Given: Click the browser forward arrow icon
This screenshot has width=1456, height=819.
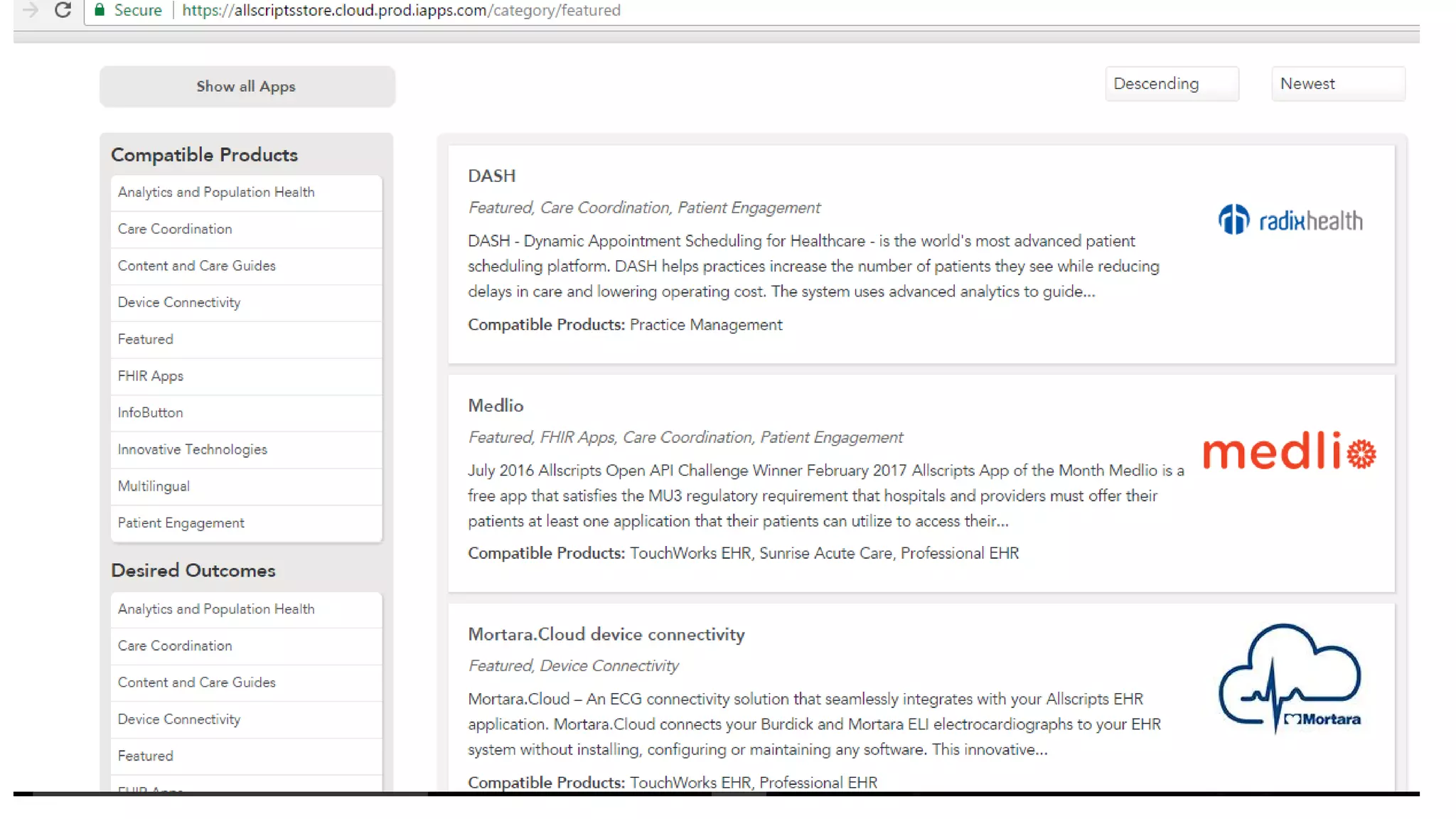Looking at the screenshot, I should point(30,10).
